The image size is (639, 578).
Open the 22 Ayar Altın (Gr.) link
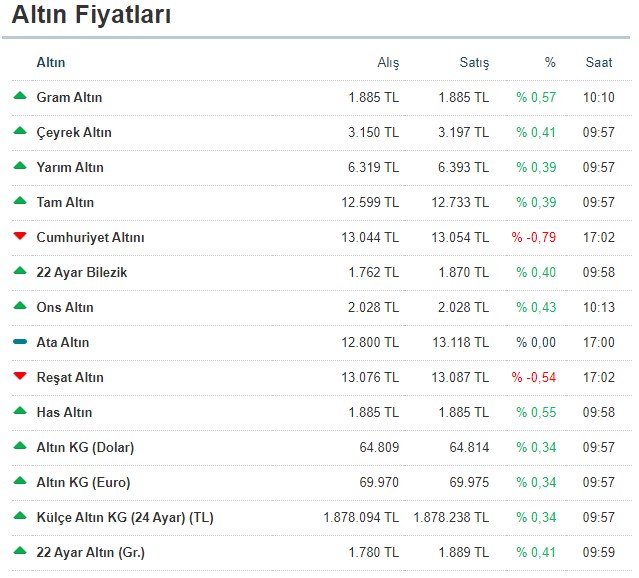click(90, 552)
